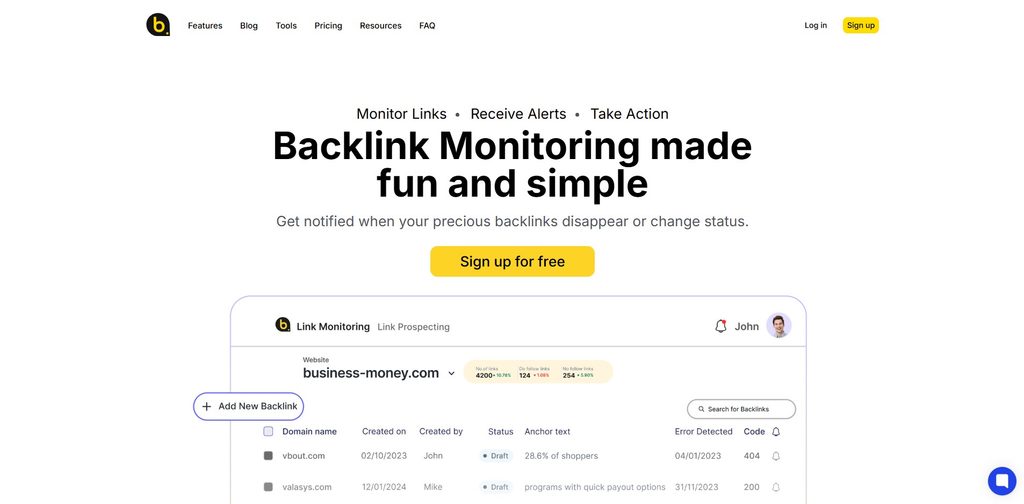Click the yellow 'b' site logo
1024x504 pixels.
tap(158, 25)
